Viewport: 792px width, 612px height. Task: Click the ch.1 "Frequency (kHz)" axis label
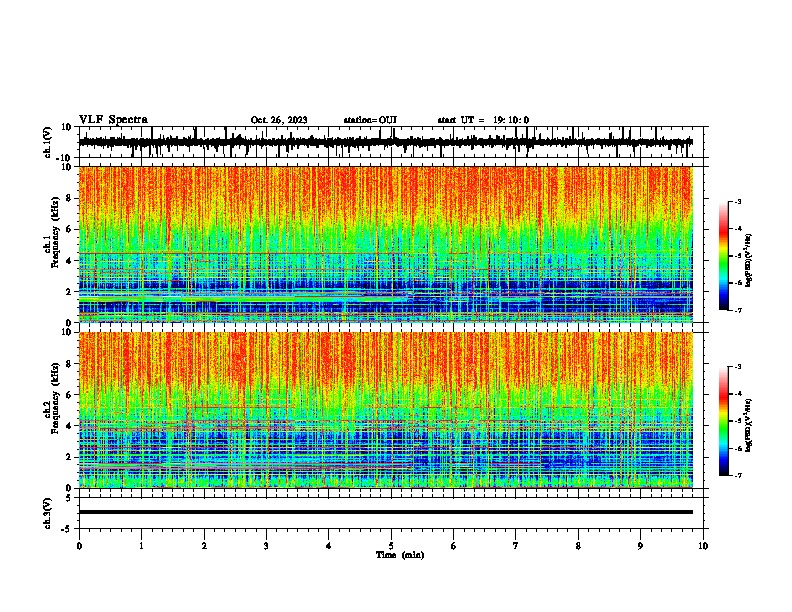pyautogui.click(x=55, y=233)
